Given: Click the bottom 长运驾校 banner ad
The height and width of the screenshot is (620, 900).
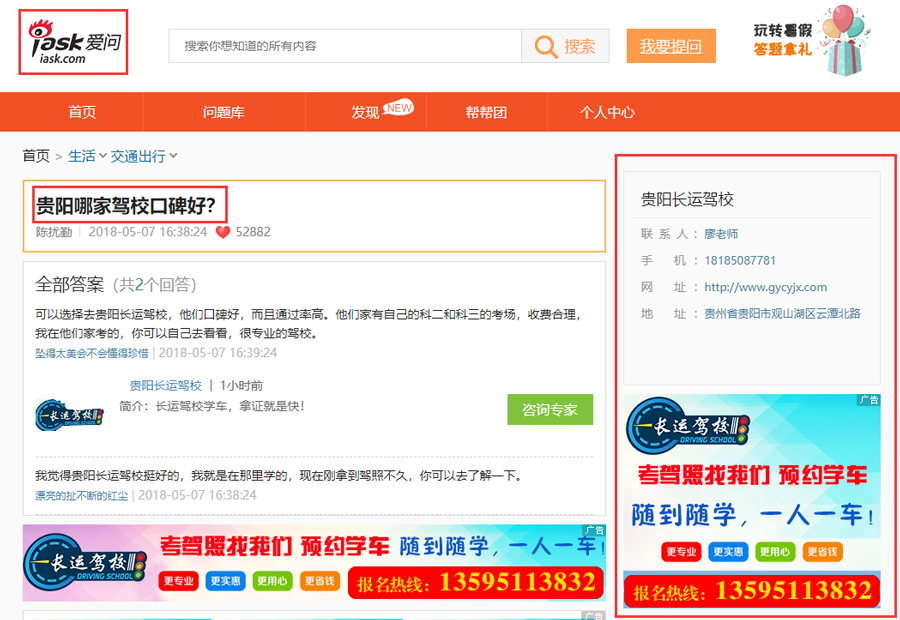Looking at the screenshot, I should coord(314,563).
